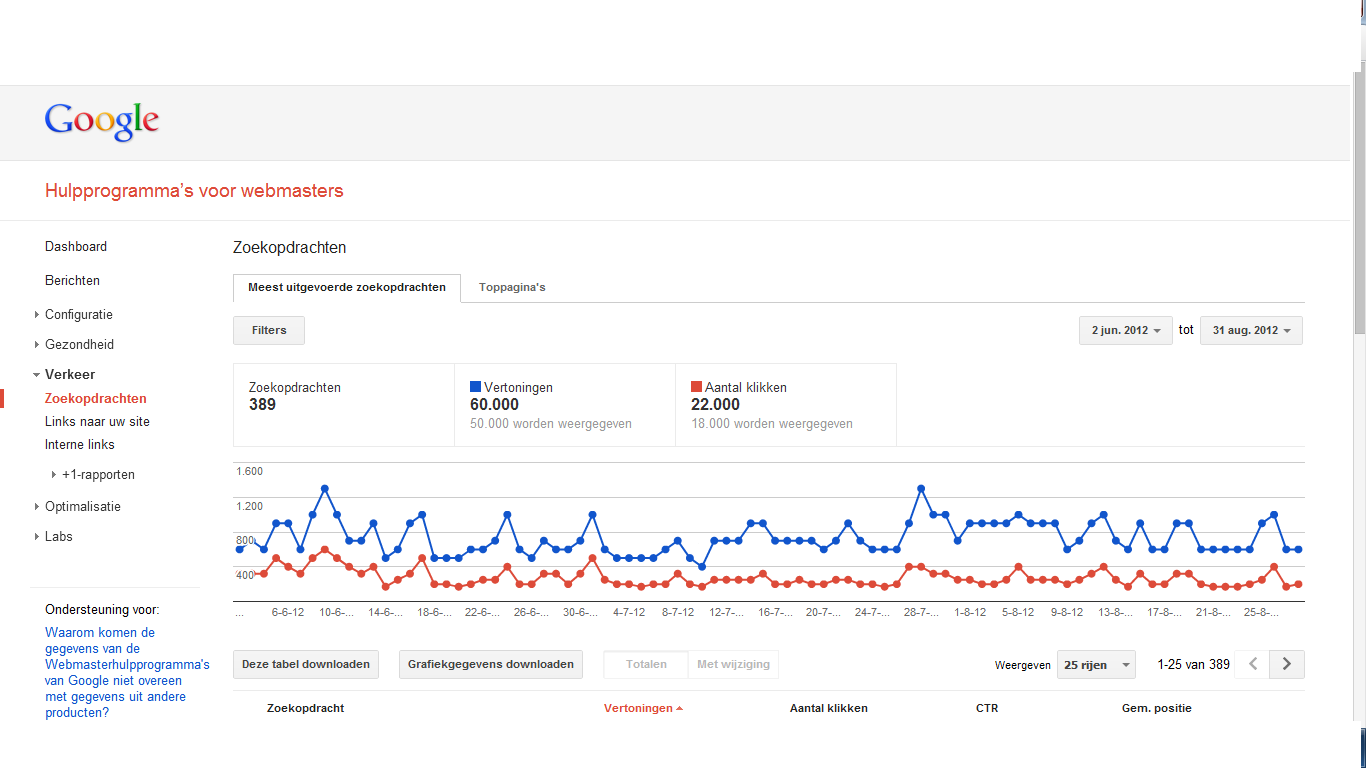Screen dimensions: 1366x768
Task: Select the Totalen toggle button
Action: [x=646, y=664]
